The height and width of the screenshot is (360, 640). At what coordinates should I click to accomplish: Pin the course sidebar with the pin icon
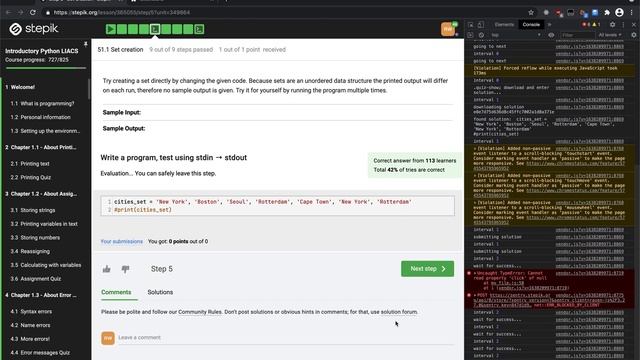coord(86,44)
